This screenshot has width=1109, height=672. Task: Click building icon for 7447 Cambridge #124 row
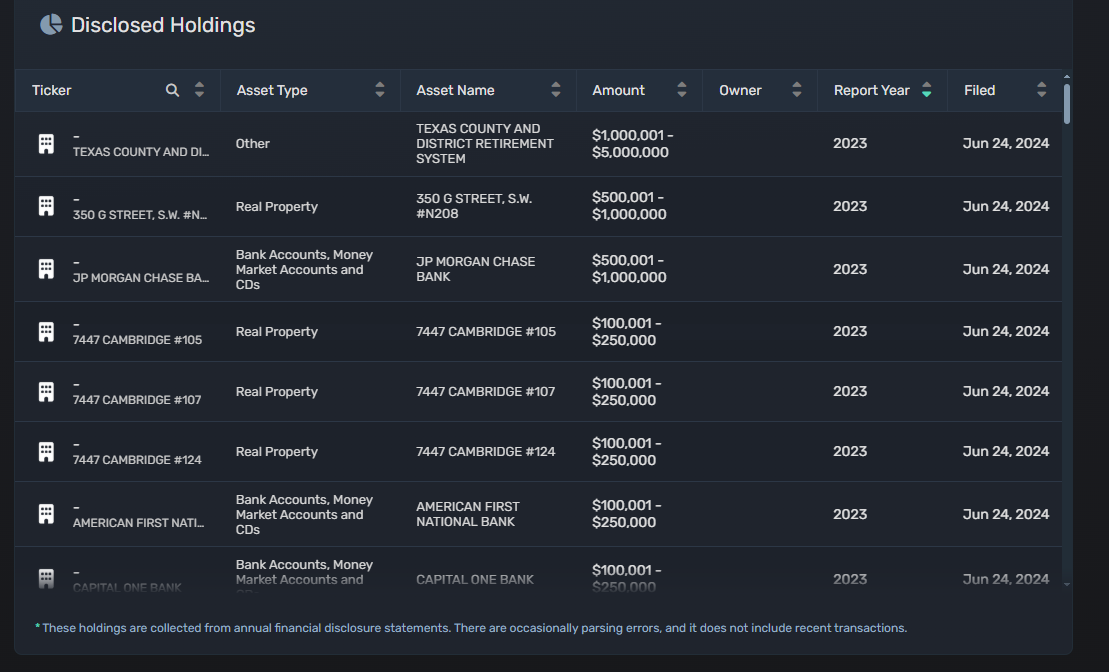pyautogui.click(x=46, y=451)
